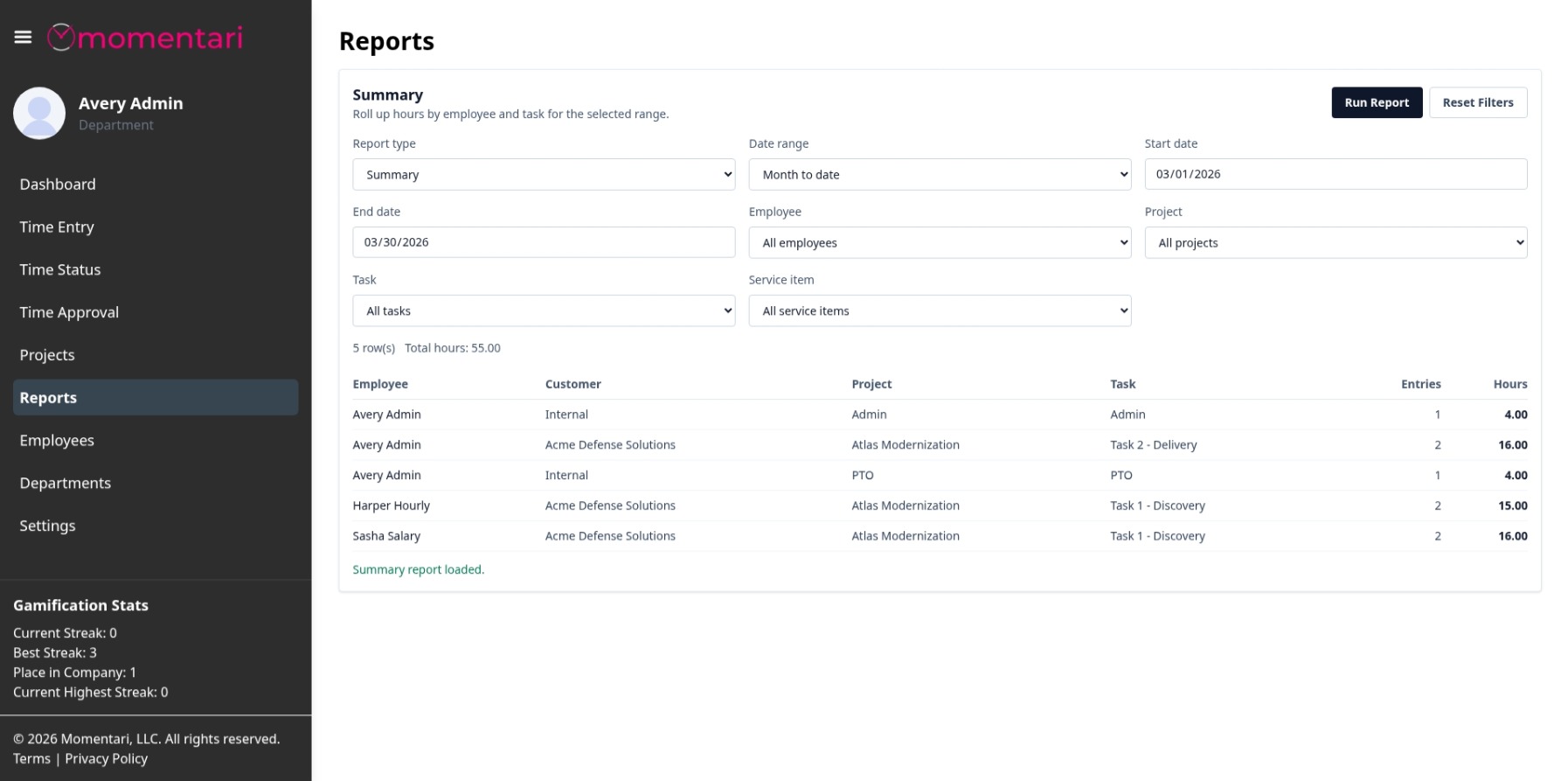Image resolution: width=1568 pixels, height=781 pixels.
Task: Open Time Entry from the sidebar
Action: point(57,227)
